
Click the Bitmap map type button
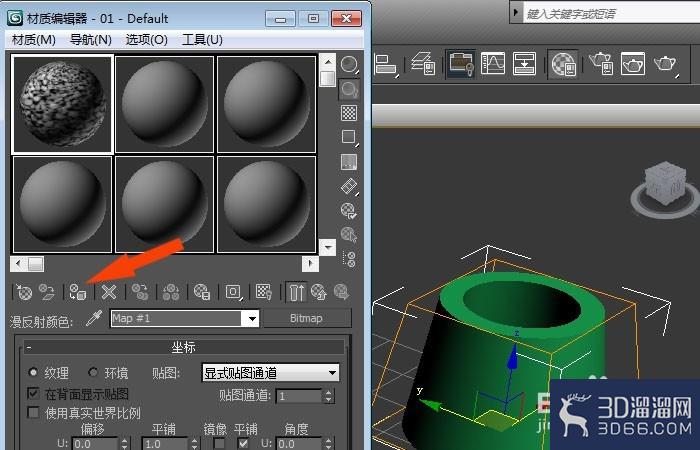tap(306, 318)
